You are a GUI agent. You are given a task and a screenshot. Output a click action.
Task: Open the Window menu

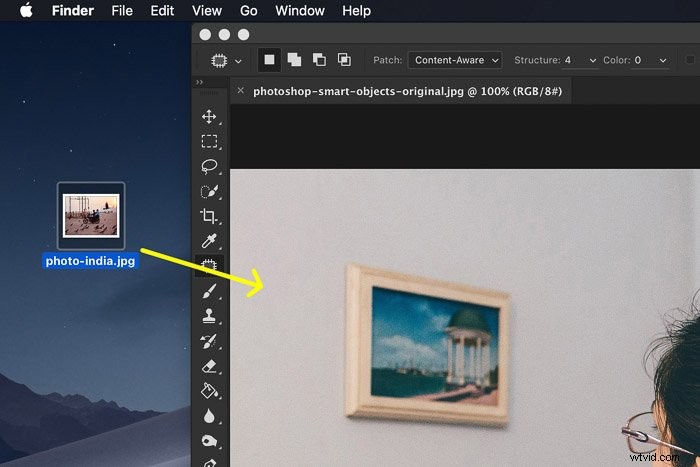click(x=300, y=11)
